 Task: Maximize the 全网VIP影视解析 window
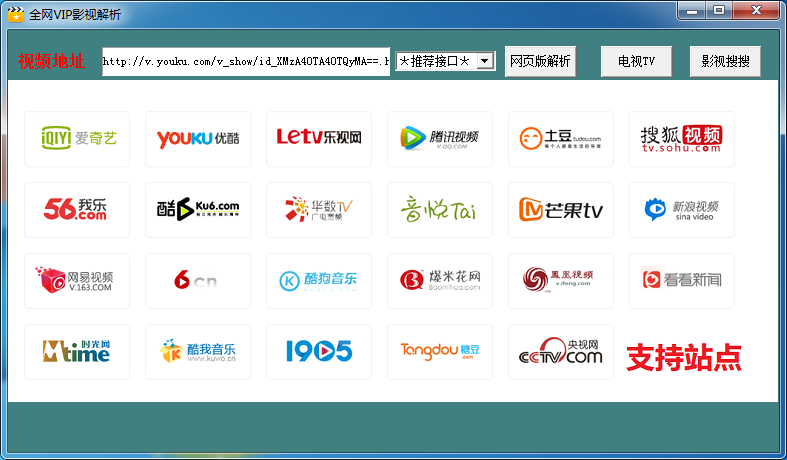coord(719,11)
